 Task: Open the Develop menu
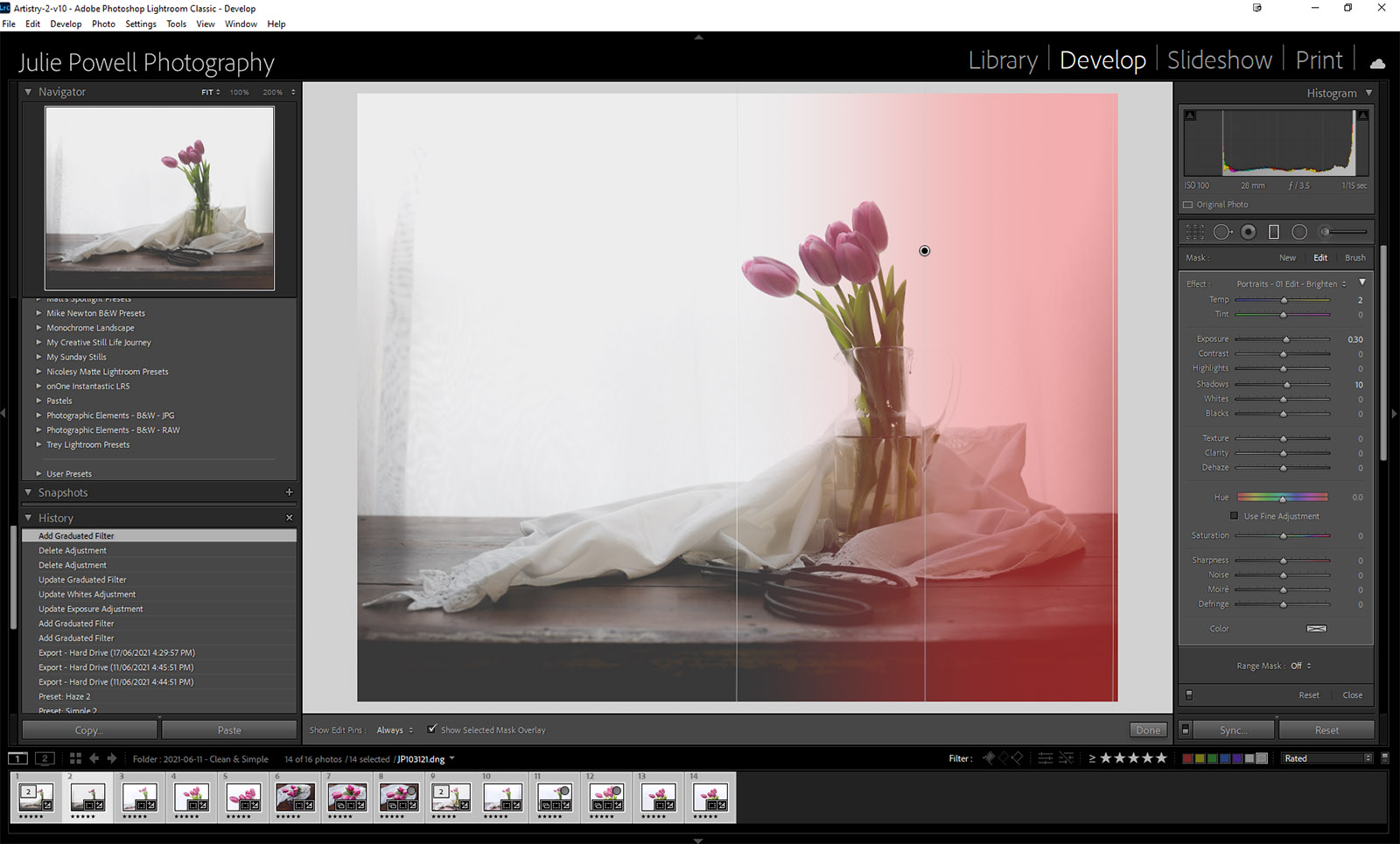click(66, 24)
